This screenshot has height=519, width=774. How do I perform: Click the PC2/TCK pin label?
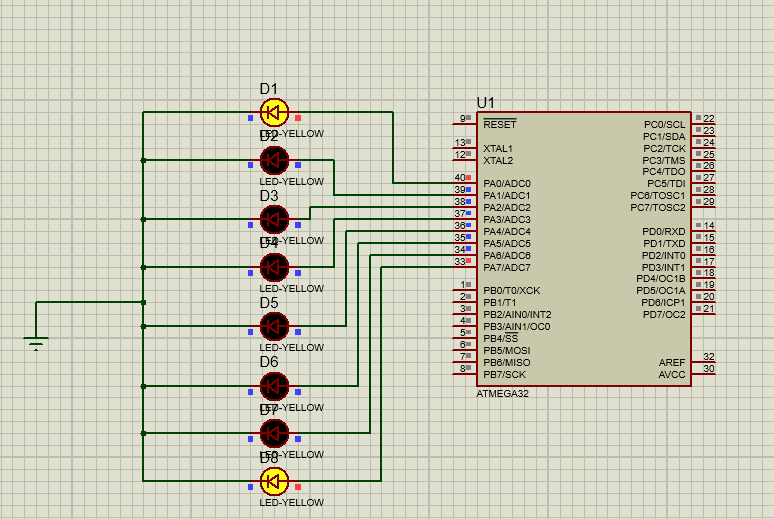(664, 149)
